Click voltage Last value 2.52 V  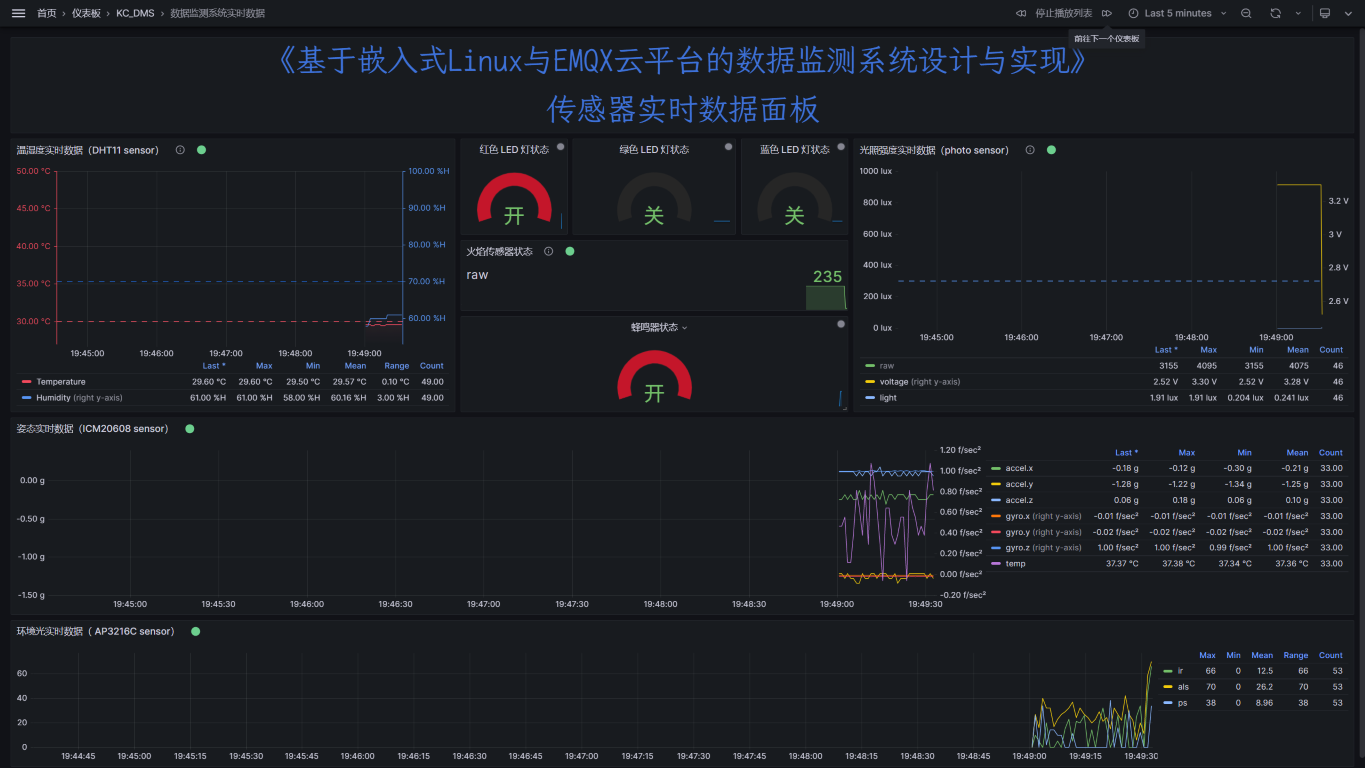[x=1165, y=382]
